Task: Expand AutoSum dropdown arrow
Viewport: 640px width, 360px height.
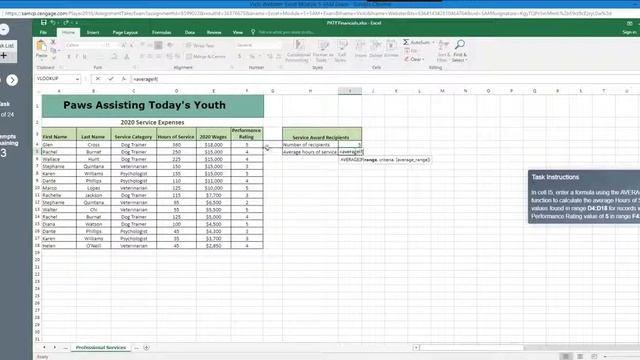Action: [433, 42]
